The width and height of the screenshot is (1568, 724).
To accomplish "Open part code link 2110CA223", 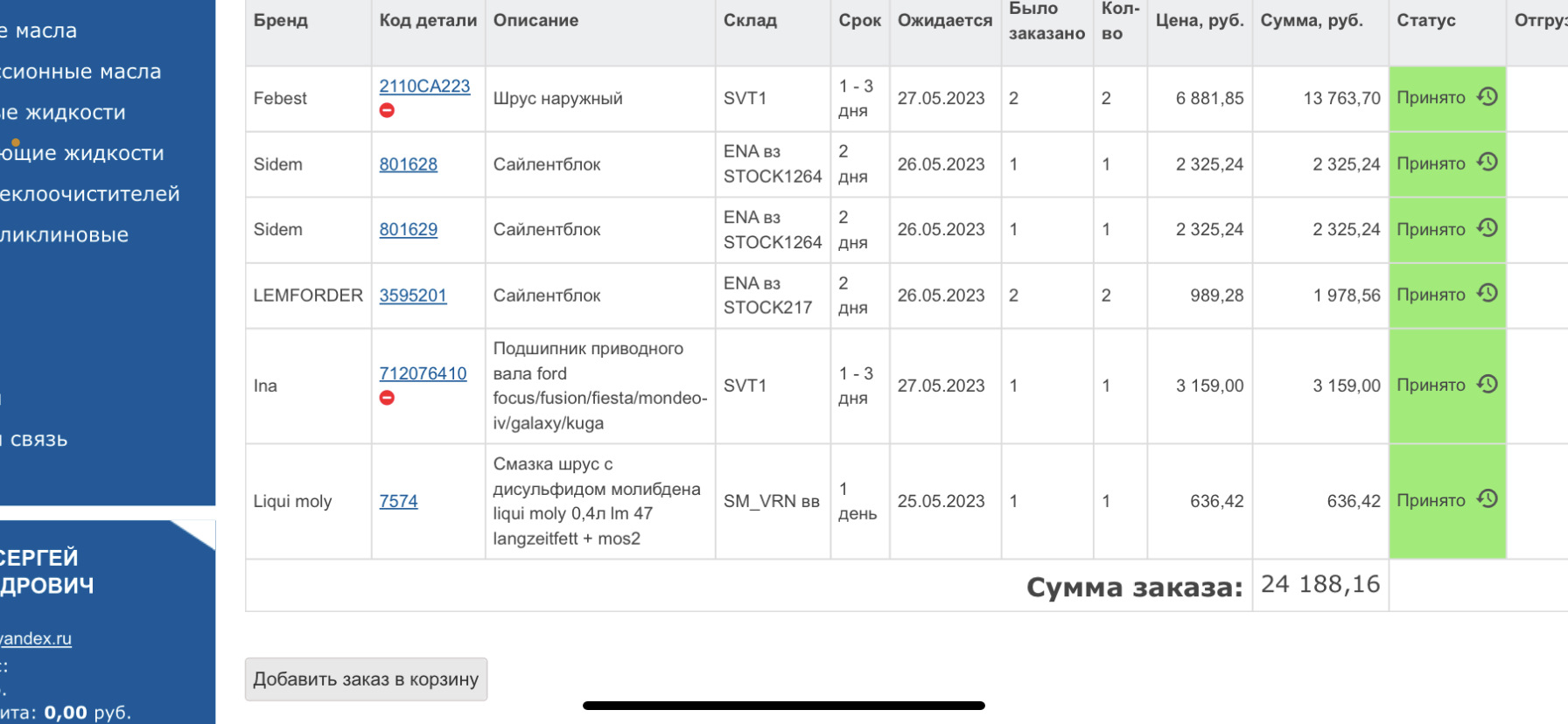I will click(x=424, y=86).
